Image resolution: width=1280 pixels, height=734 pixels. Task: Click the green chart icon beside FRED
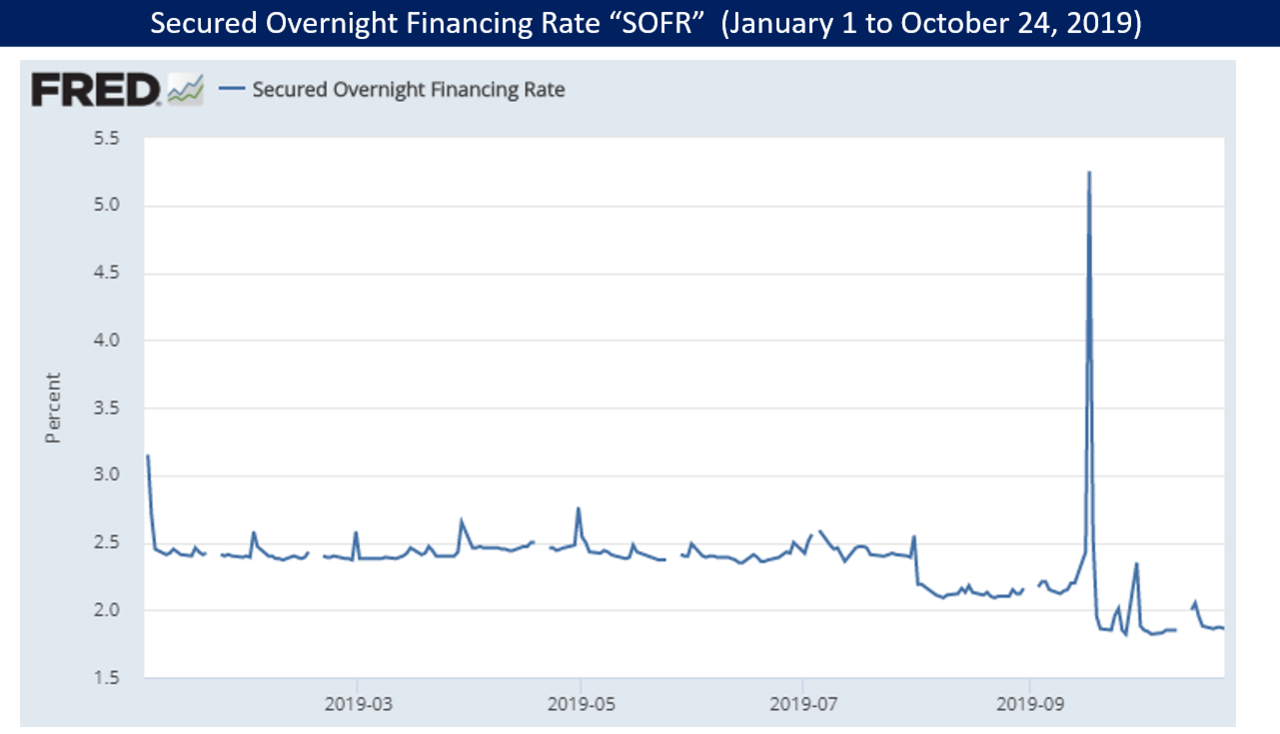pos(185,89)
